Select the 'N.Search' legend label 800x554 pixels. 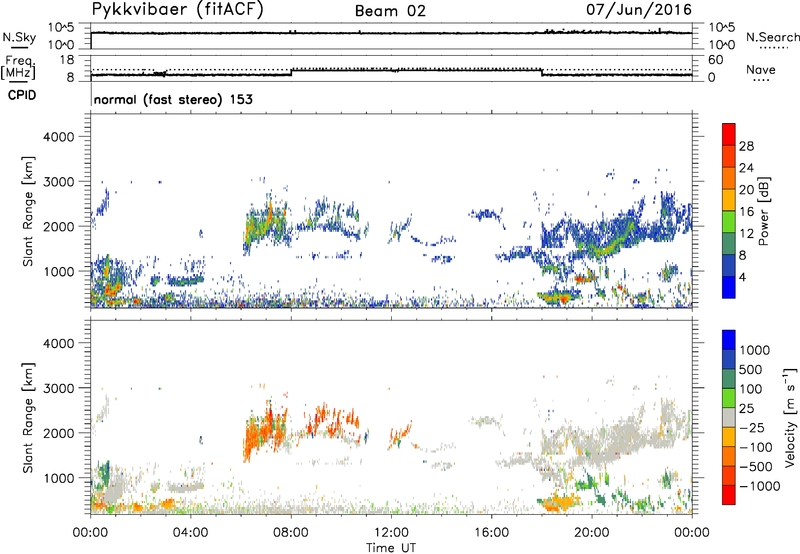click(773, 37)
